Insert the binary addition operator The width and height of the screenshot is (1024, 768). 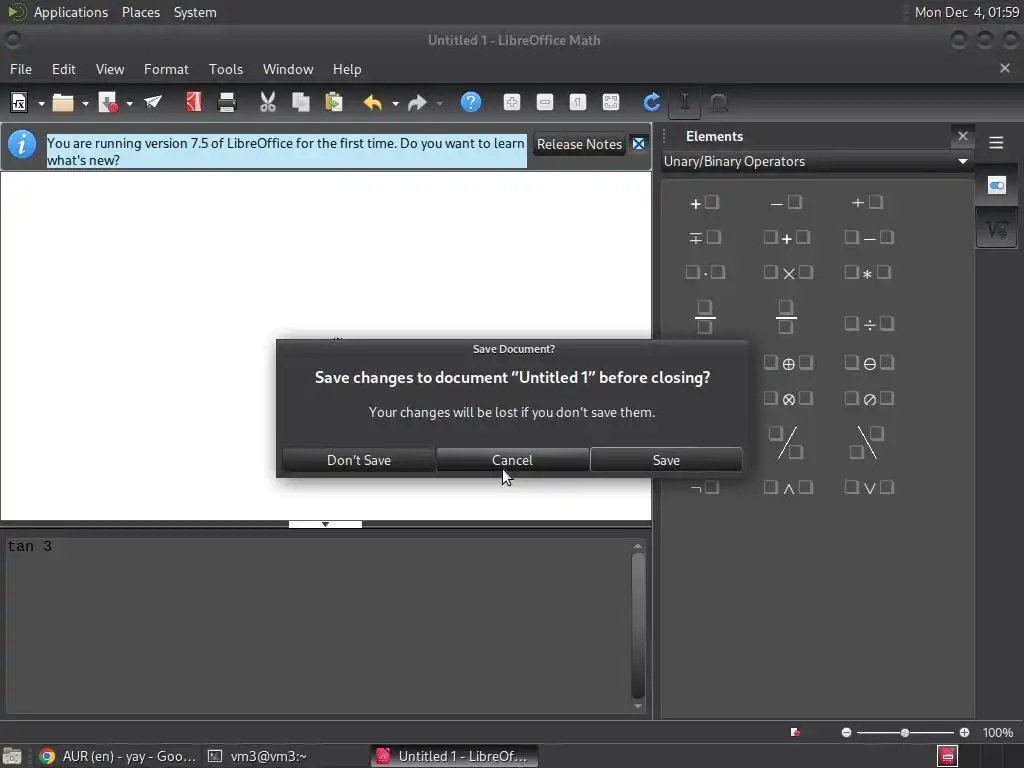tap(786, 238)
